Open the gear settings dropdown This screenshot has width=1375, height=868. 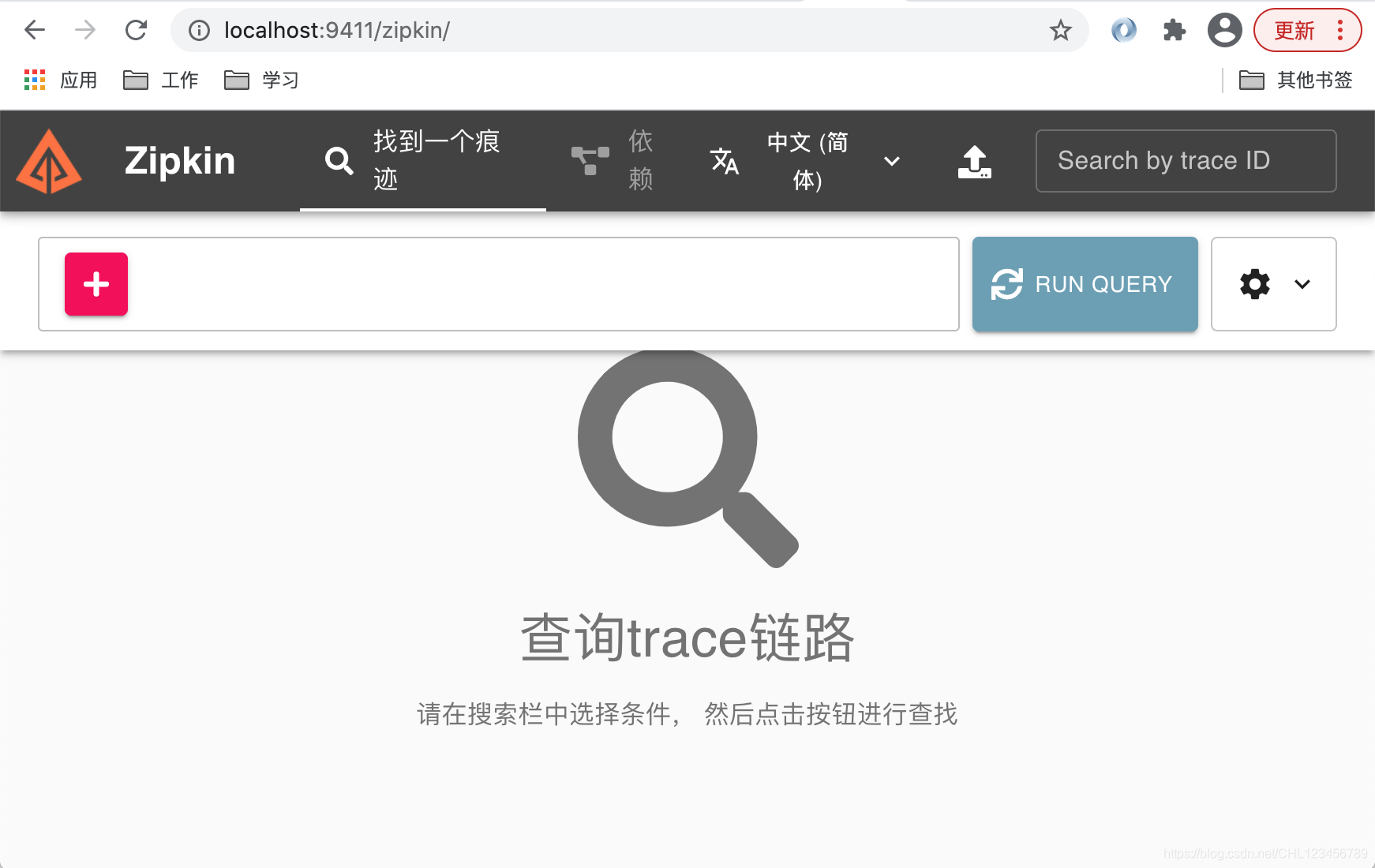[x=1273, y=284]
